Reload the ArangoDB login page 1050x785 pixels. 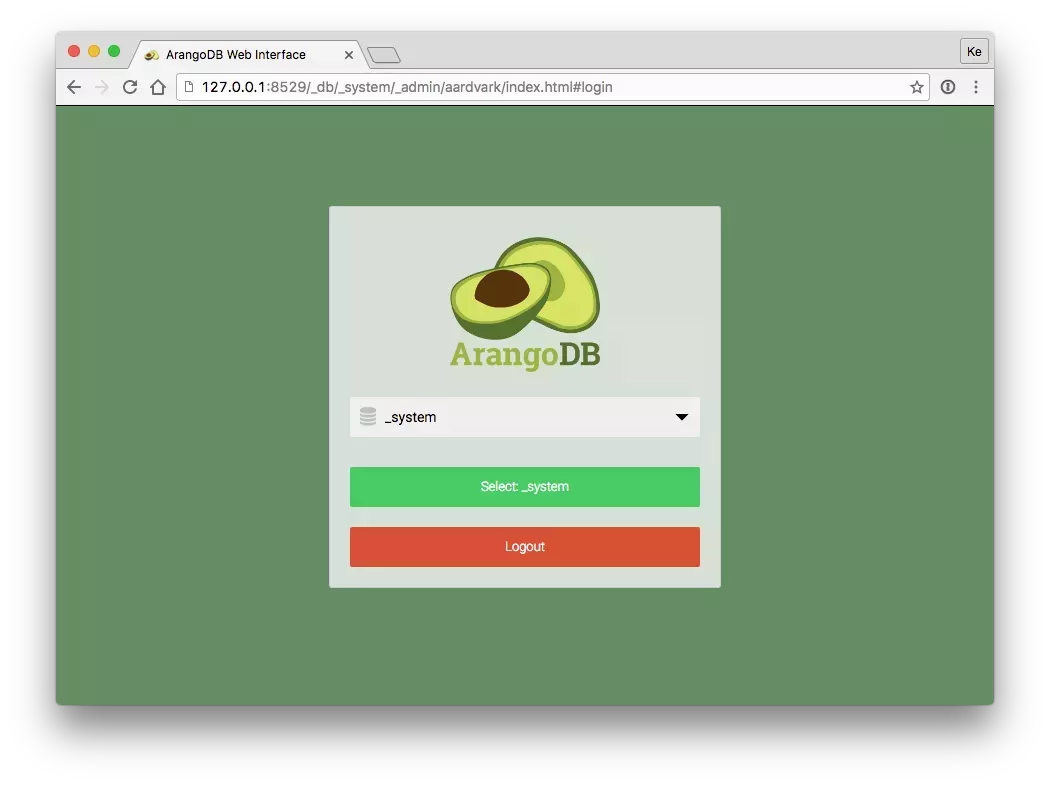tap(129, 87)
